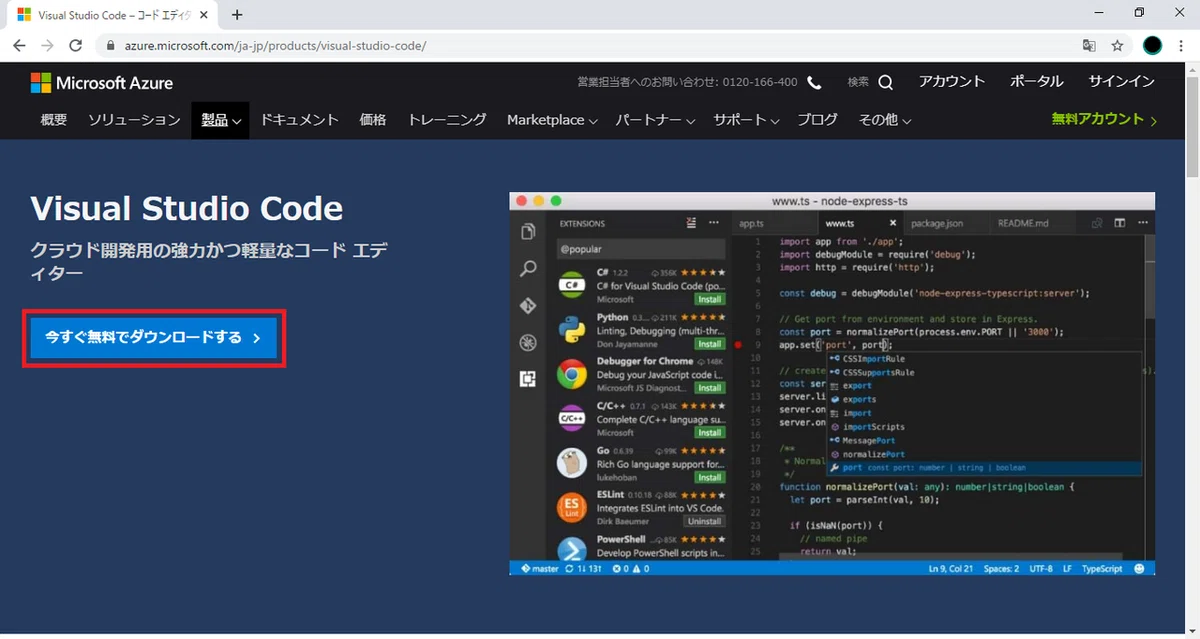
Task: Click the アカウント link
Action: (x=952, y=82)
